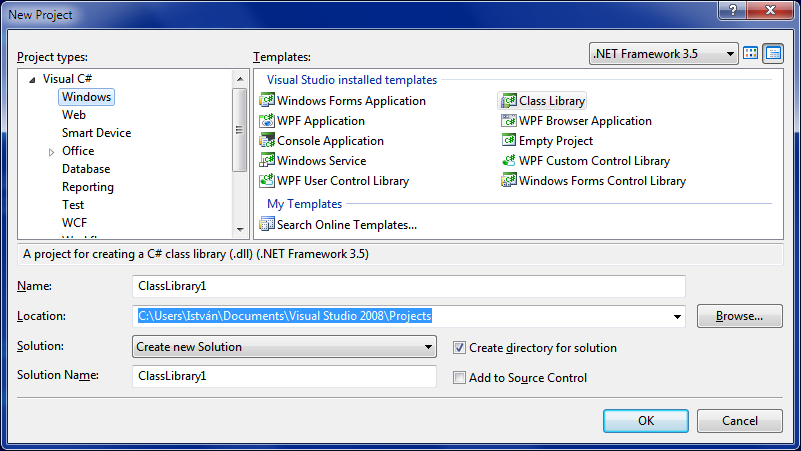Click the Windows Forms Application label
Screen dimensions: 801x451
[x=351, y=101]
